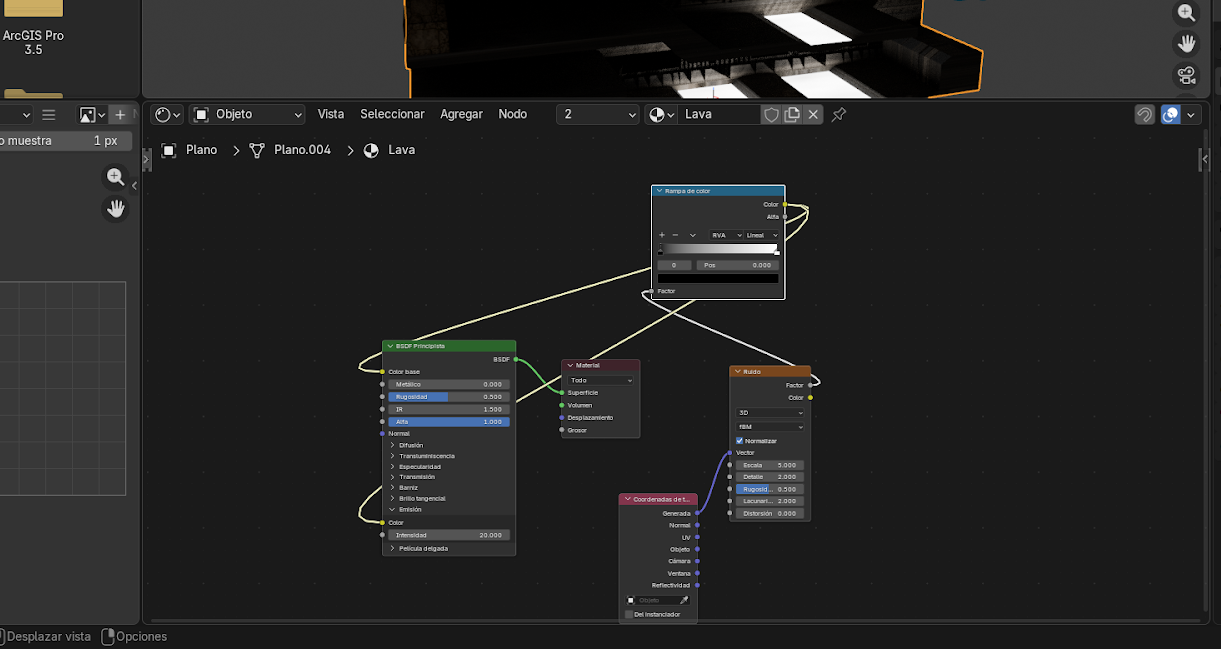Unlink the Lava material with X icon
This screenshot has height=649, width=1221.
[x=813, y=115]
